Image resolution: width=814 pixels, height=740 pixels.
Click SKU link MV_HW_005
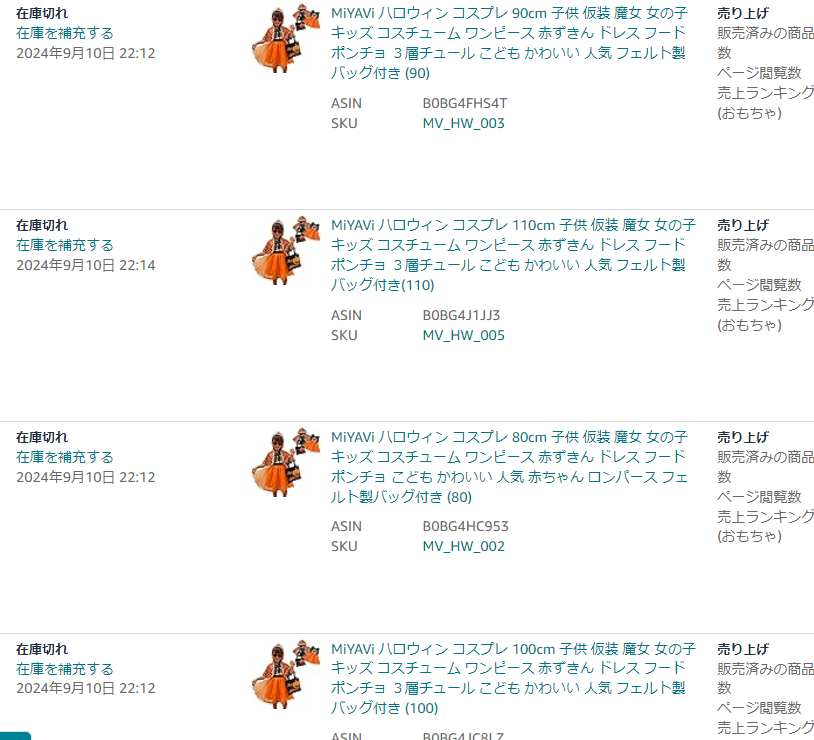464,335
